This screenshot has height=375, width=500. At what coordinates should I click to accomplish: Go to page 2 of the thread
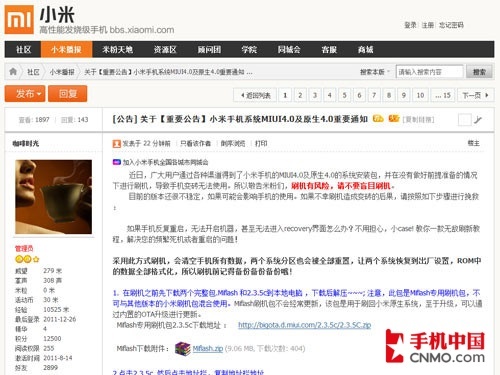300,95
